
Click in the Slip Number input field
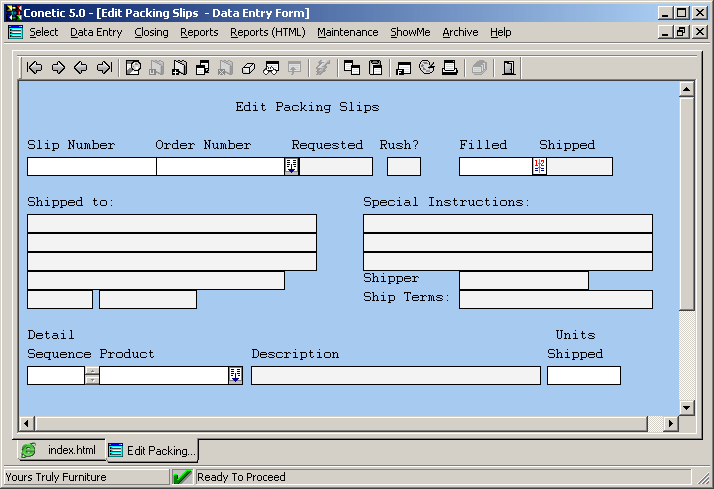coord(91,166)
